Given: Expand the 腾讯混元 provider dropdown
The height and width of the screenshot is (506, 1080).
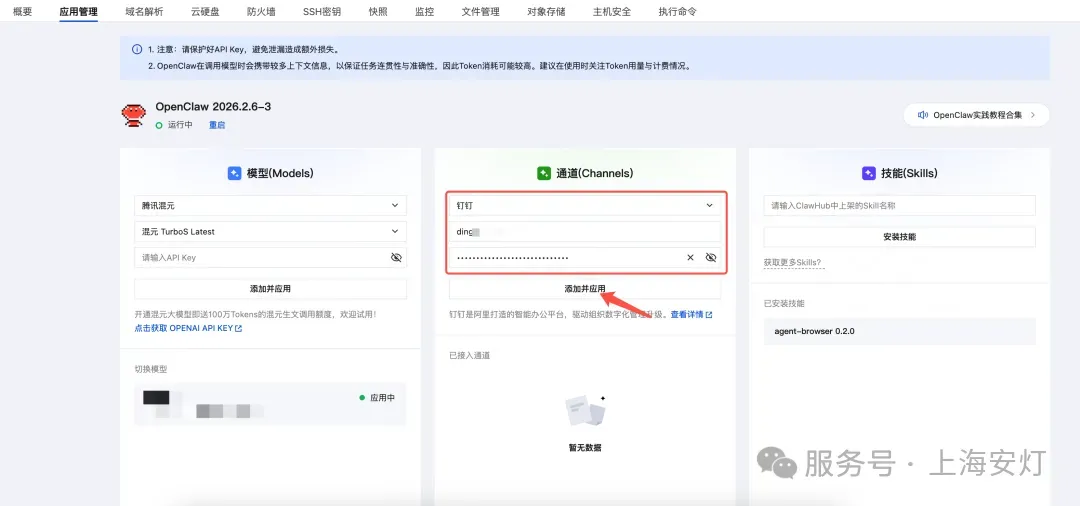Looking at the screenshot, I should (x=270, y=205).
